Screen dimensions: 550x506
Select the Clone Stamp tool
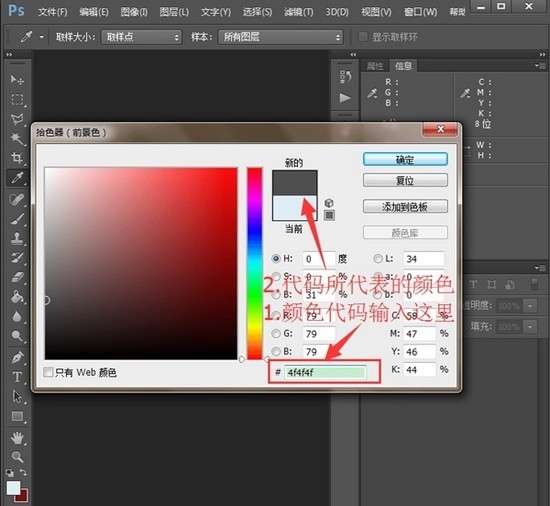click(16, 238)
